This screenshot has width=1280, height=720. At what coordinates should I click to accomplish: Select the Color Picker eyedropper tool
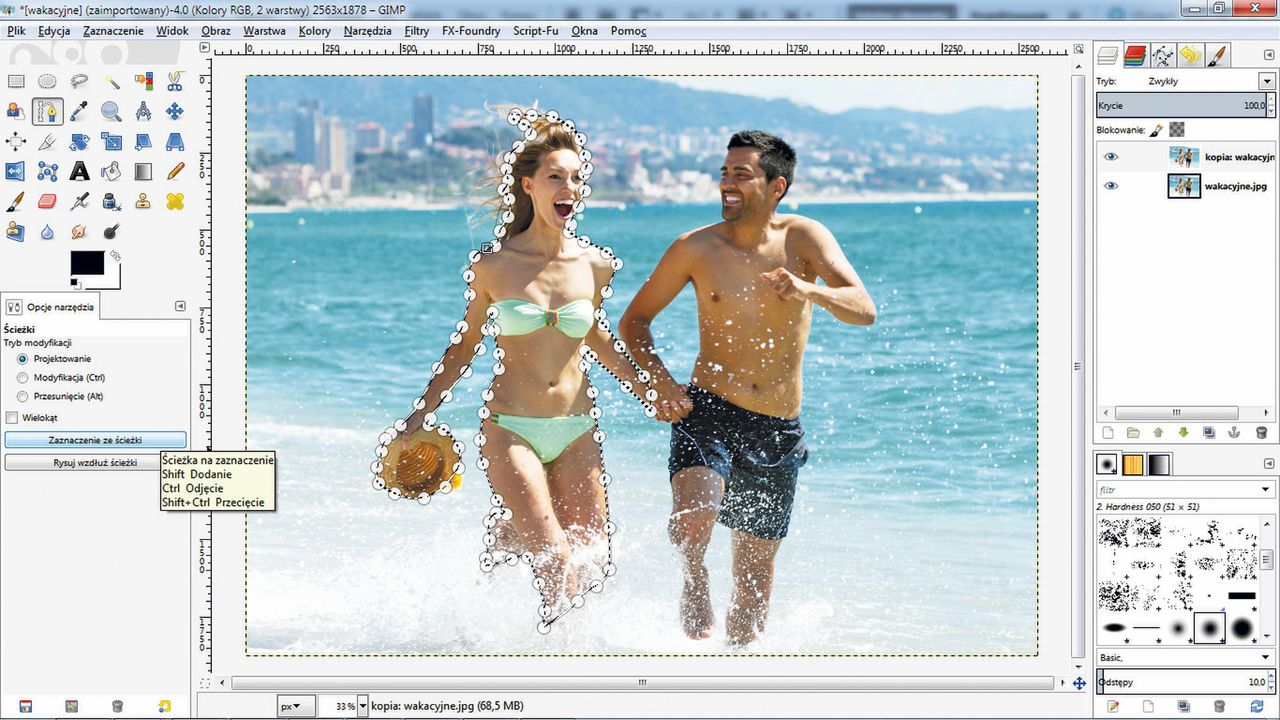(x=79, y=111)
